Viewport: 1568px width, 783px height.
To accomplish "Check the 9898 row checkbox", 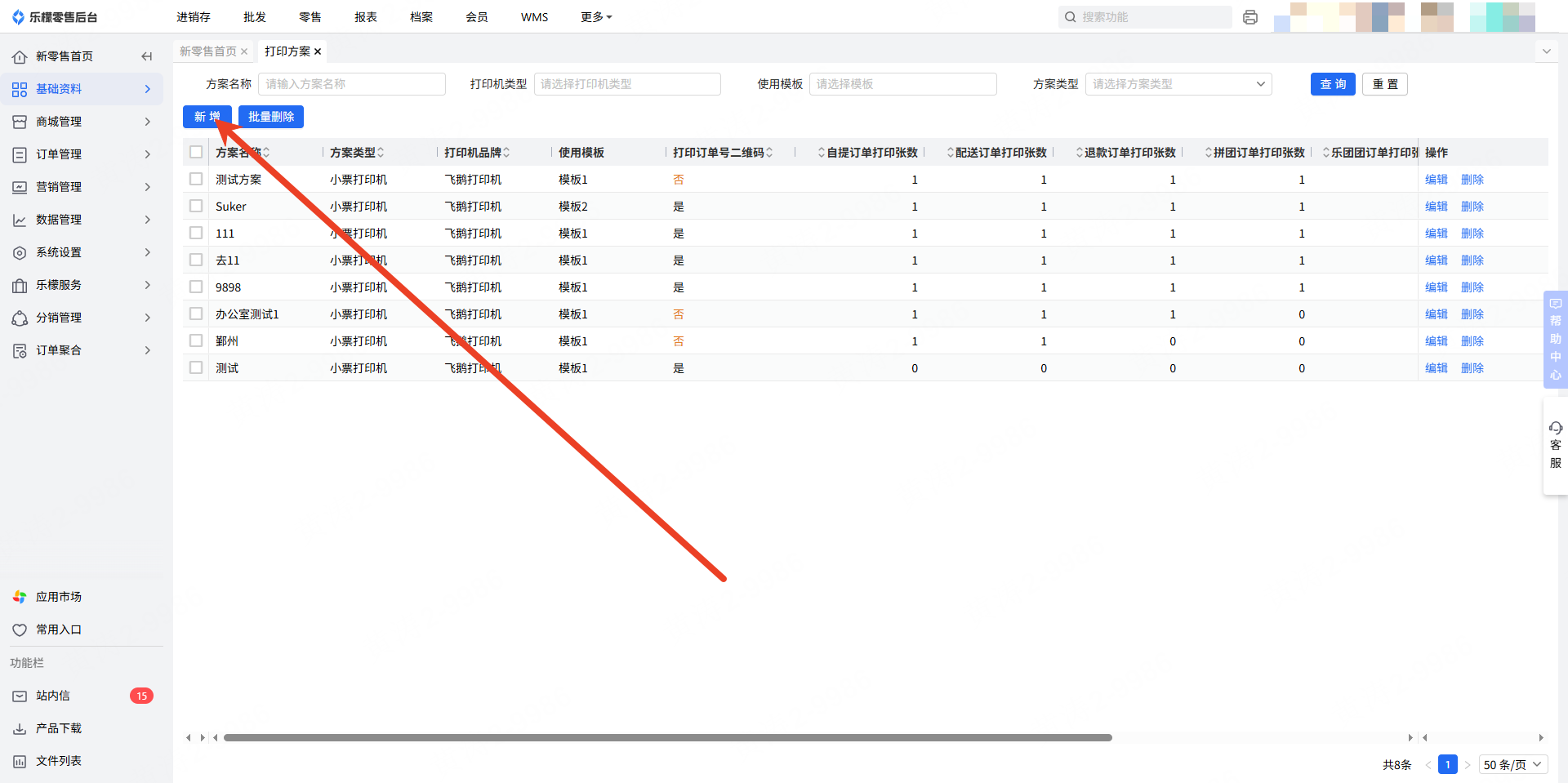I will pos(196,287).
